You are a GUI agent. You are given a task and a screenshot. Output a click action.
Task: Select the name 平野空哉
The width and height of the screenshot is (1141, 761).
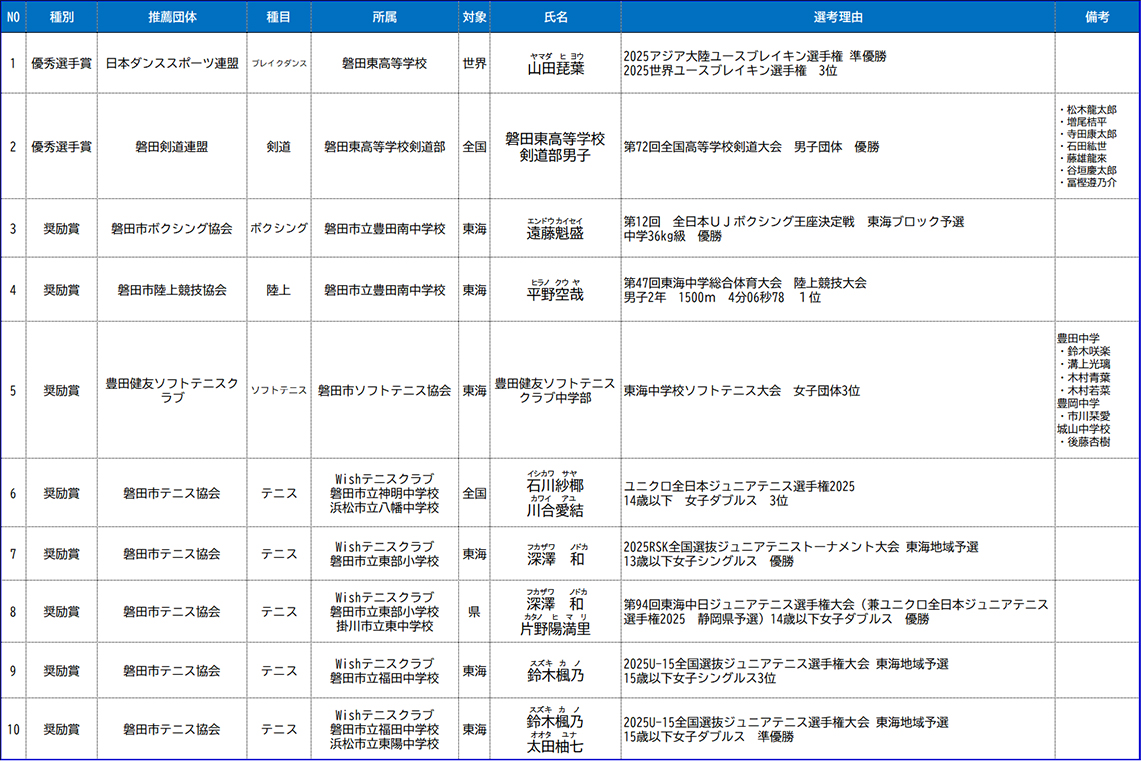click(555, 295)
